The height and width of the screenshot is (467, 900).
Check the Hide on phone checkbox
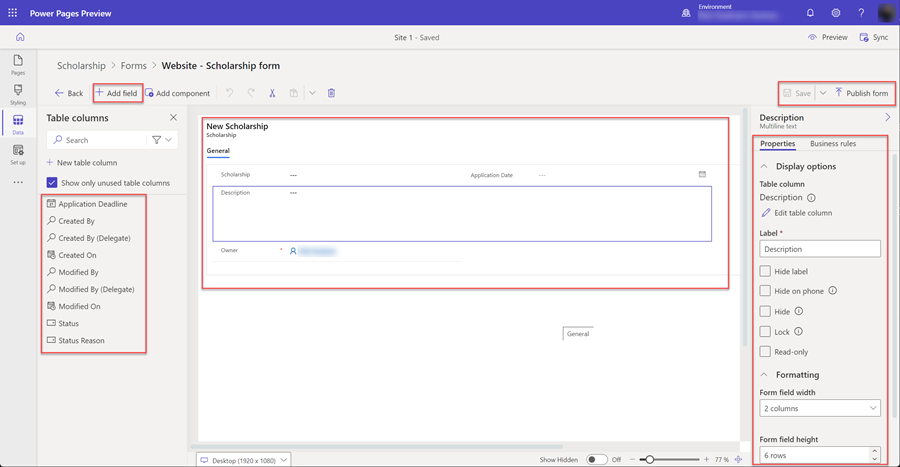[765, 291]
